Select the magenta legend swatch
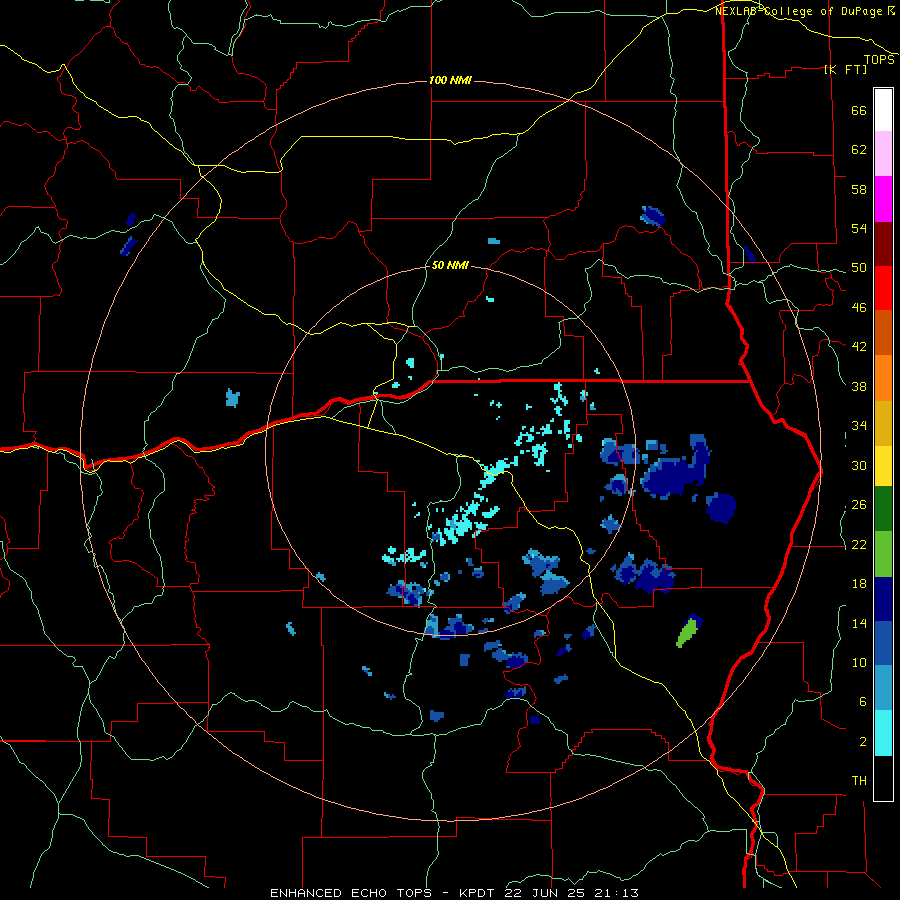900x900 pixels. coord(883,199)
